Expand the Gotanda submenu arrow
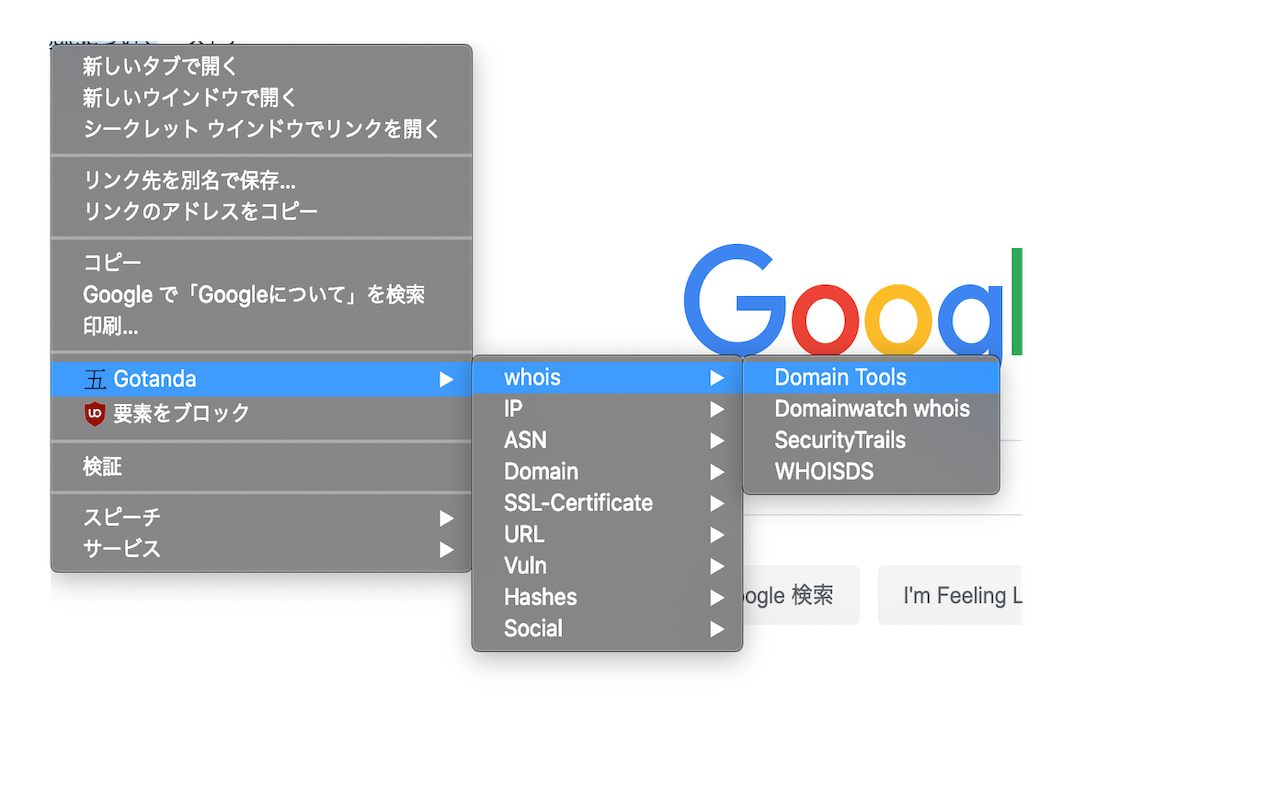1280x800 pixels. (446, 379)
